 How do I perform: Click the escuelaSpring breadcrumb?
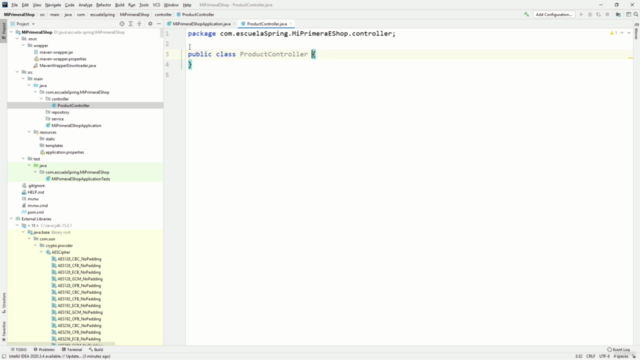pos(102,14)
